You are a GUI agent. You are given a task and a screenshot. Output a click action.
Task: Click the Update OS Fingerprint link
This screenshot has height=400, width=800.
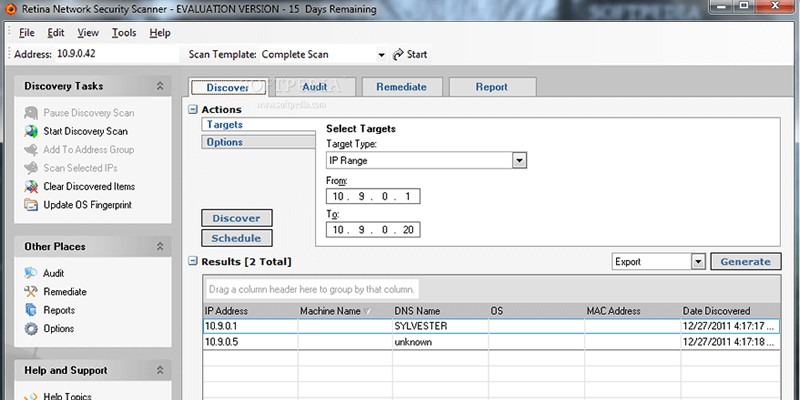(88, 205)
